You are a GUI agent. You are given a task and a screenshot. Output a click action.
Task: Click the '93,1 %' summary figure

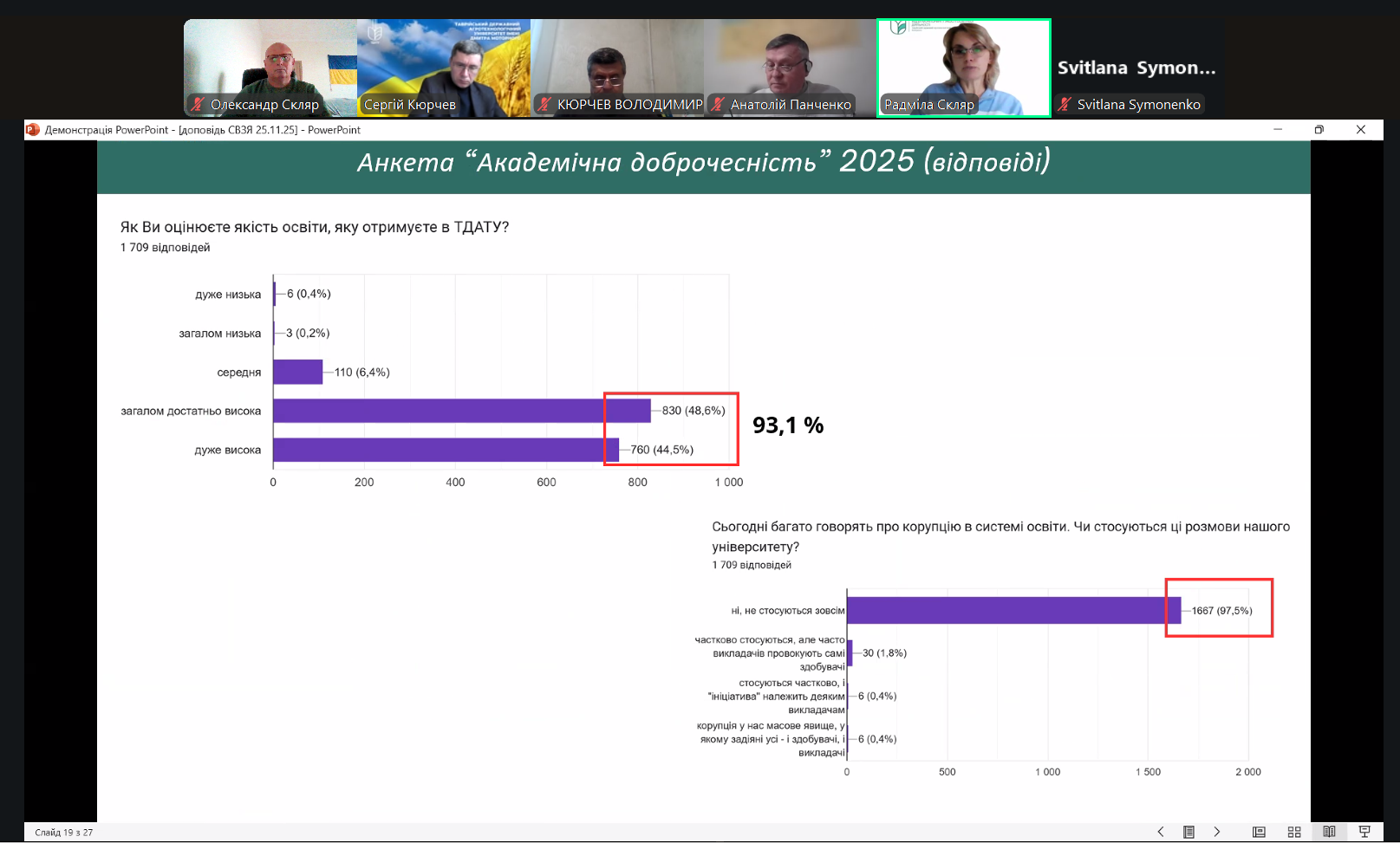click(x=788, y=425)
